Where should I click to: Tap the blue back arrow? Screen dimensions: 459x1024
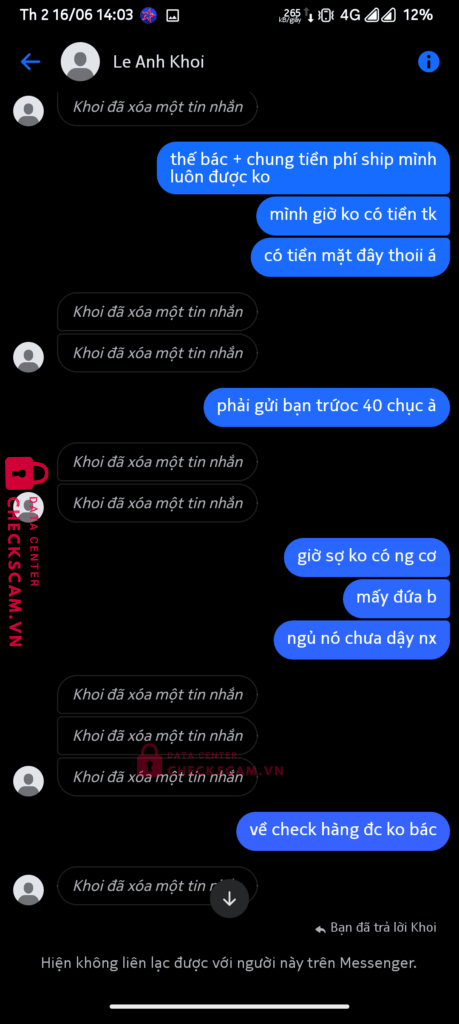[x=31, y=62]
